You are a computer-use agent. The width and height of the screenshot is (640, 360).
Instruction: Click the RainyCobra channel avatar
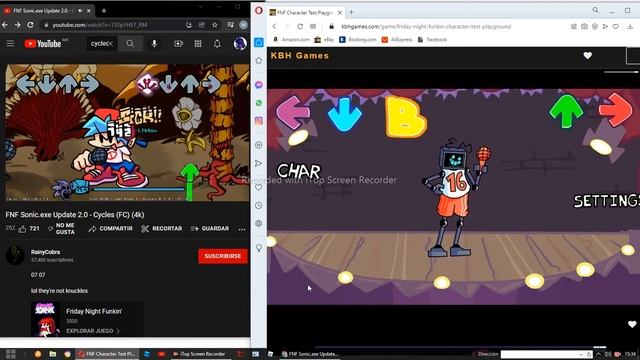pyautogui.click(x=15, y=256)
